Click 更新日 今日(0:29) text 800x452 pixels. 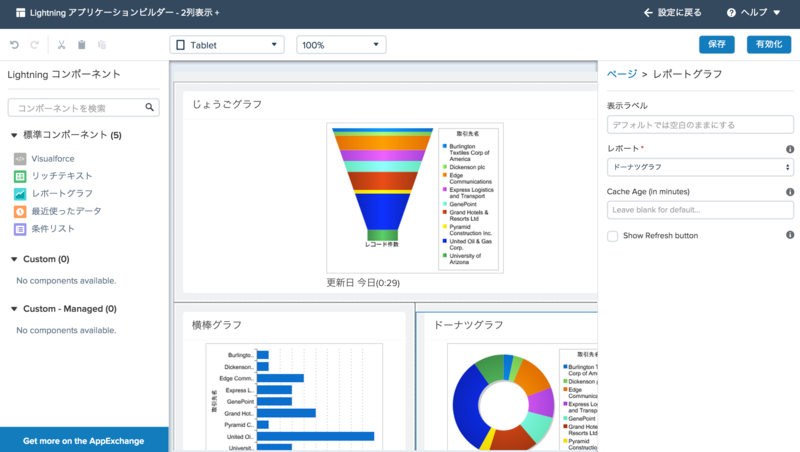(363, 283)
